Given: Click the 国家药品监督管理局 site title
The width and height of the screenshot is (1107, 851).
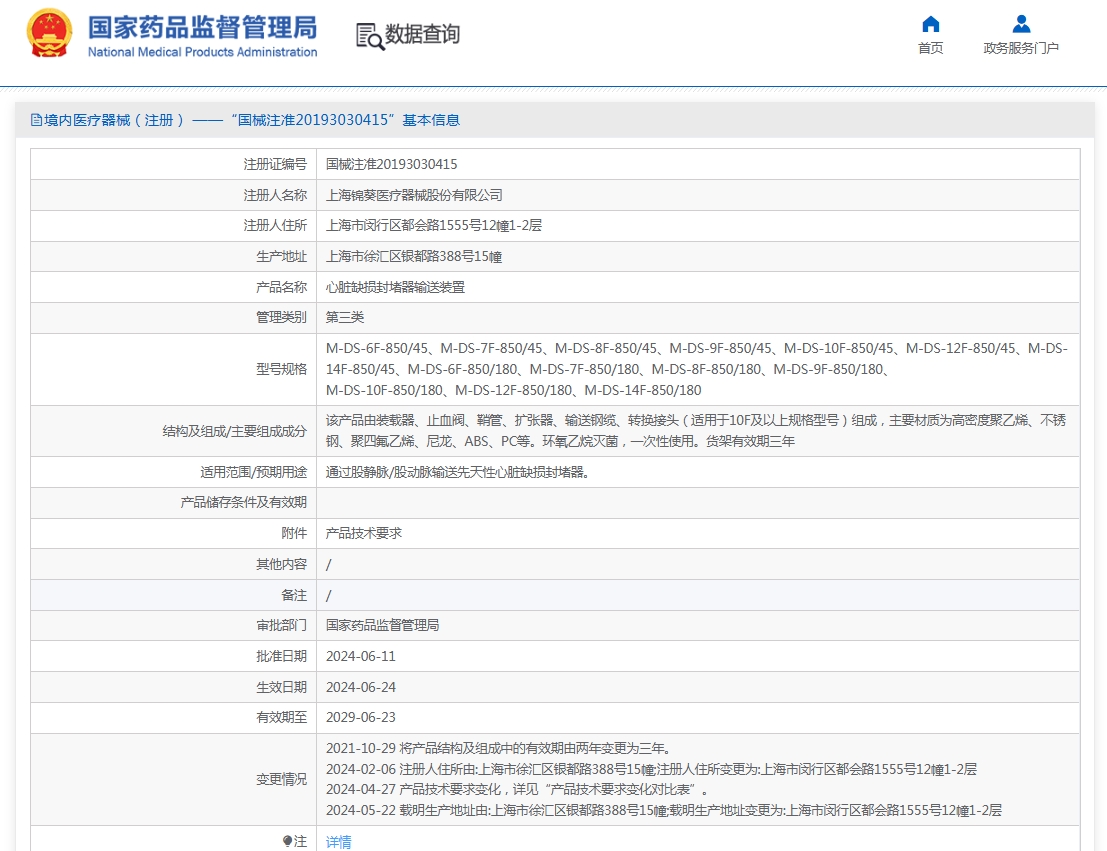Looking at the screenshot, I should pyautogui.click(x=203, y=28).
